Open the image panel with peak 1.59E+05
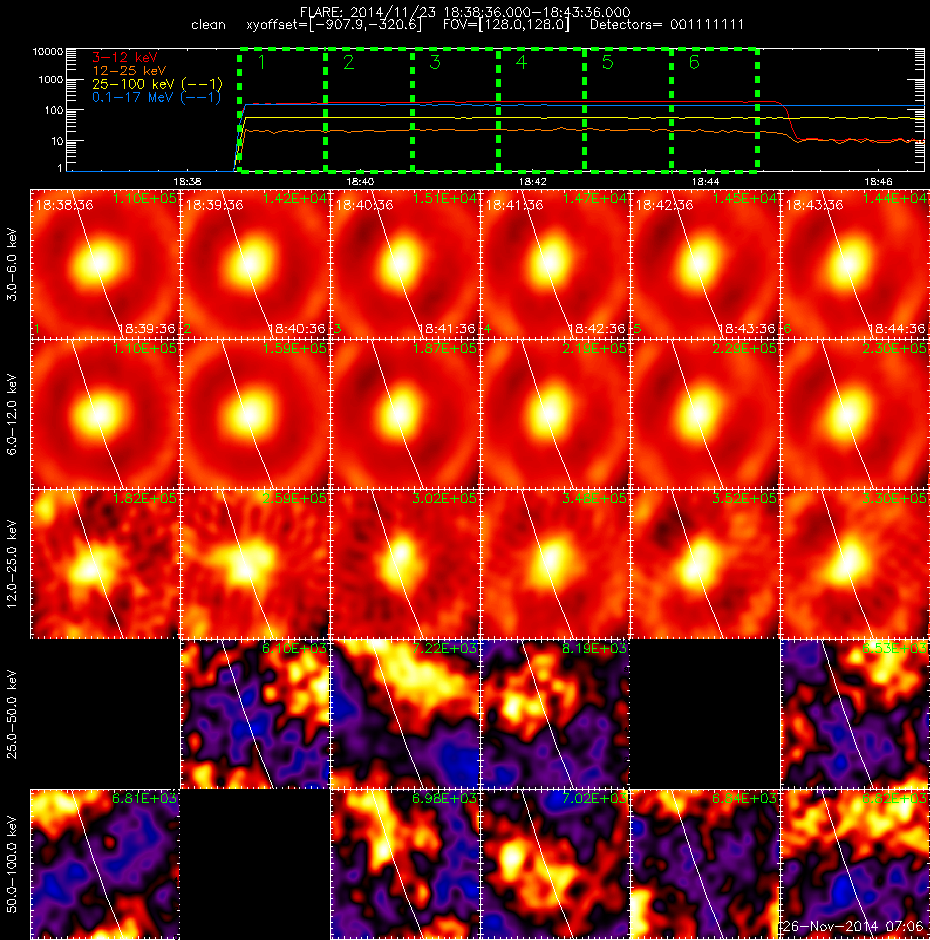The image size is (930, 940). pyautogui.click(x=255, y=414)
